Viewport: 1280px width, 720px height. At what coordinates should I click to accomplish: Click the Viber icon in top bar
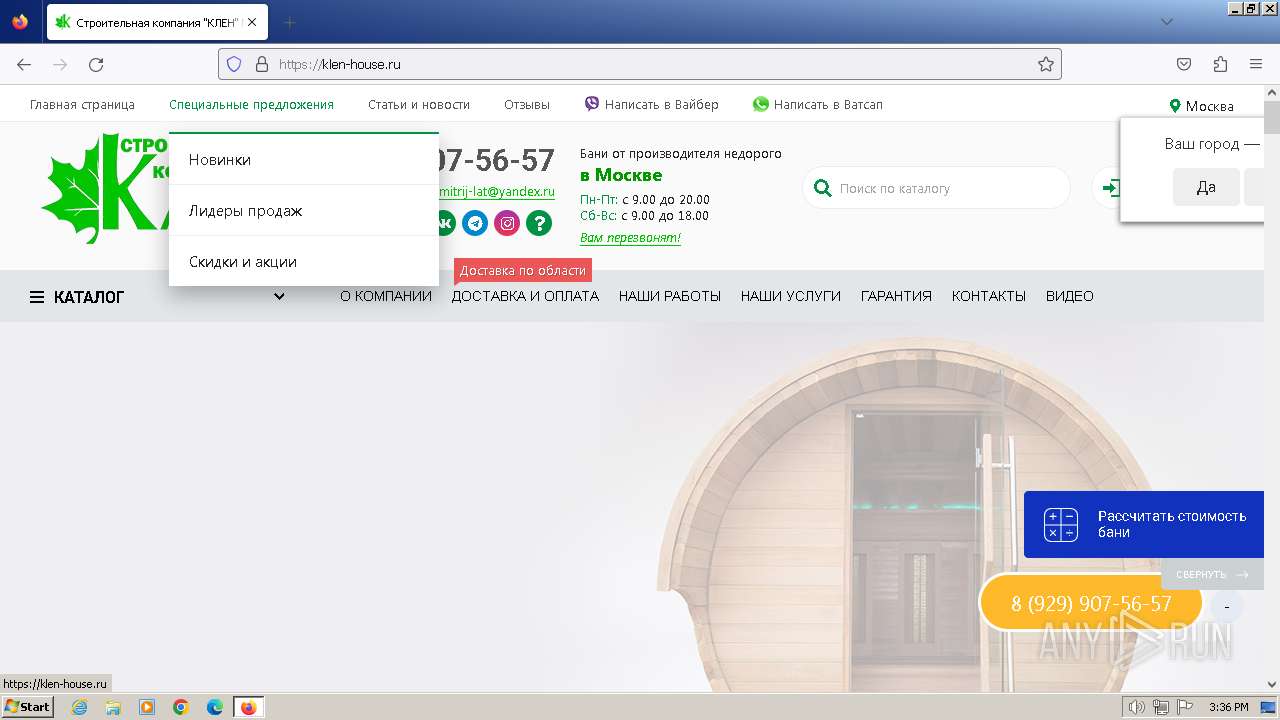(592, 104)
